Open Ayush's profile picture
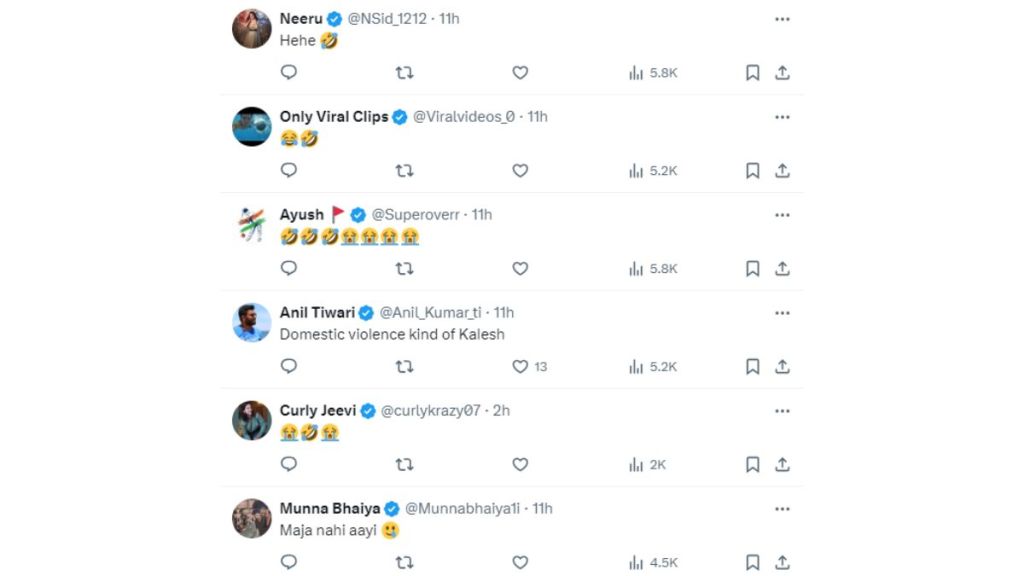The image size is (1024, 576). (251, 225)
